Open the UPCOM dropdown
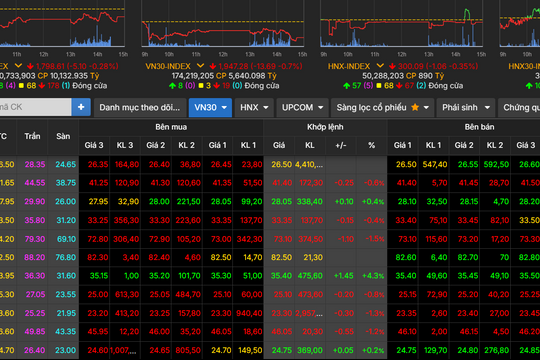Screen dimensions: 540x360 (x=302, y=107)
